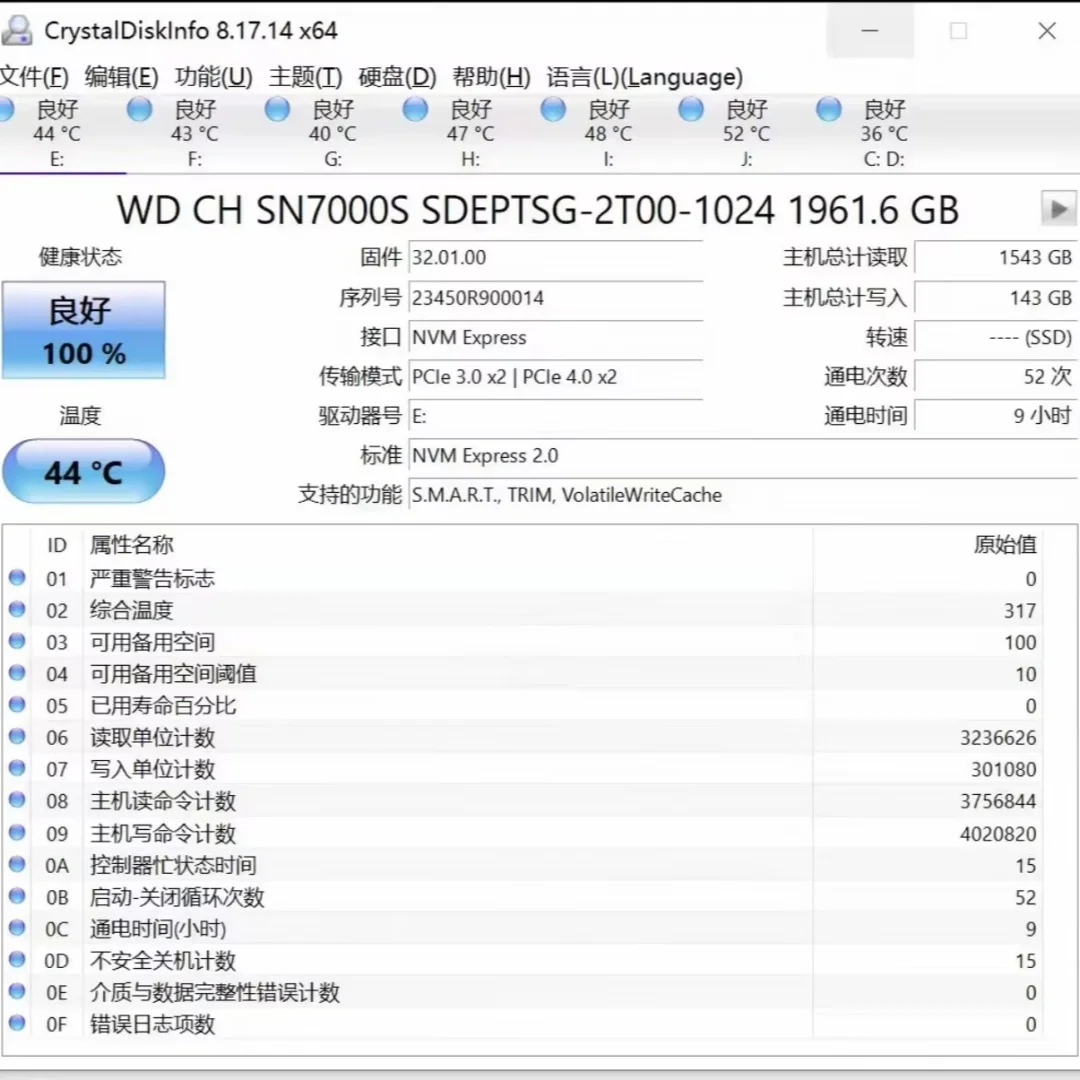The image size is (1080, 1080).
Task: Open the 文件(F) menu
Action: pyautogui.click(x=34, y=76)
